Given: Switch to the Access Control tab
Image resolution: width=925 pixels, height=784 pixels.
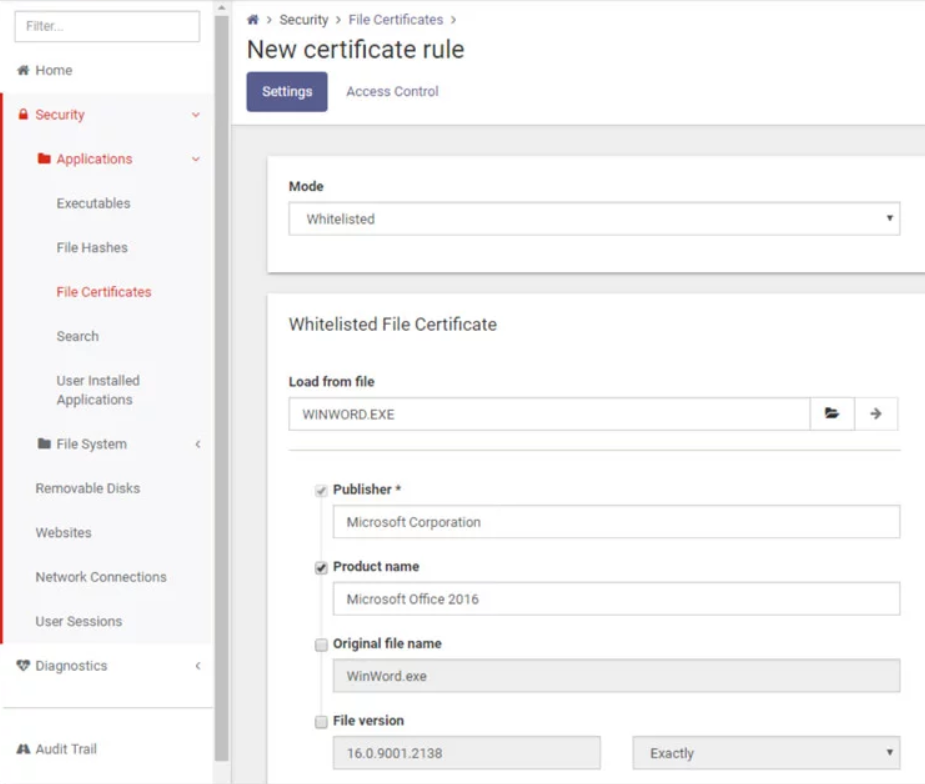Looking at the screenshot, I should 392,91.
